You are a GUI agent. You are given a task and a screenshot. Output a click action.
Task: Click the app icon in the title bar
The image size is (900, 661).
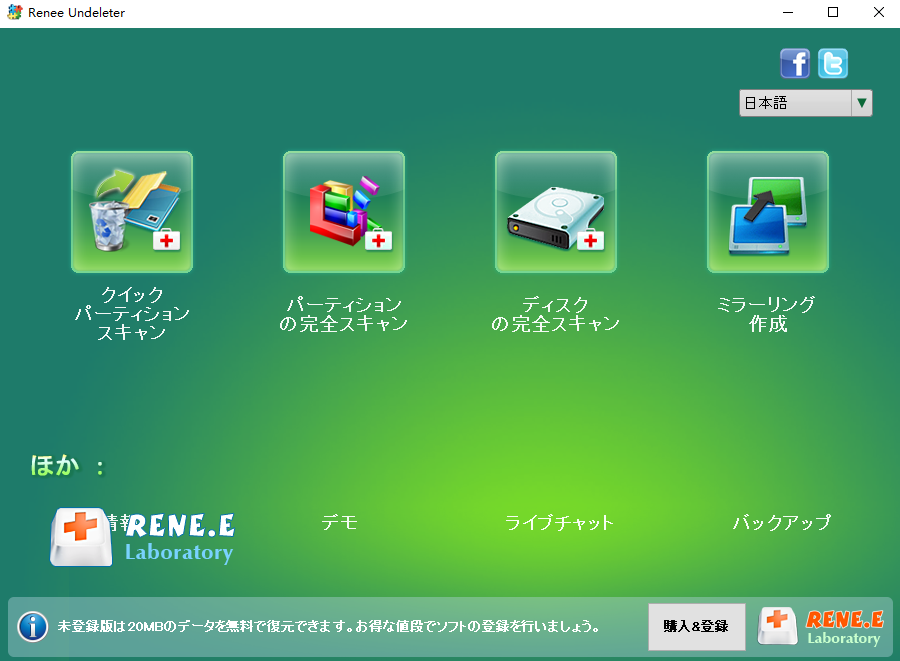(14, 12)
